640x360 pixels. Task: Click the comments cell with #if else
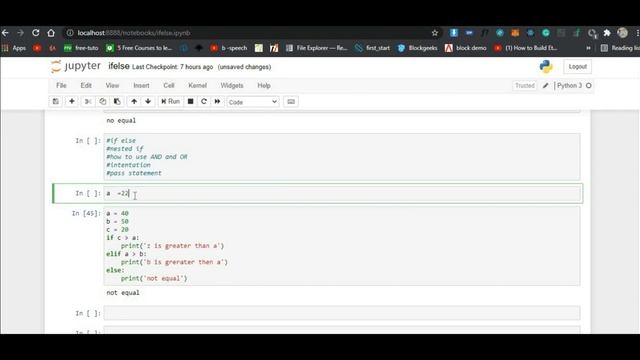342,157
